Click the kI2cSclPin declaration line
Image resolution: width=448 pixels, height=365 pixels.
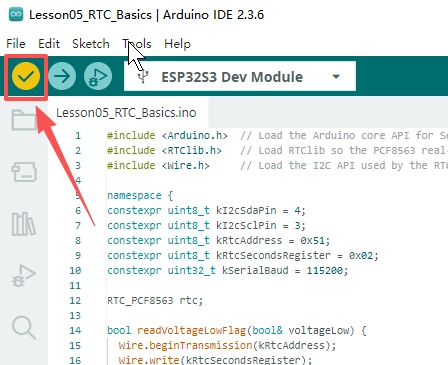[x=206, y=226]
